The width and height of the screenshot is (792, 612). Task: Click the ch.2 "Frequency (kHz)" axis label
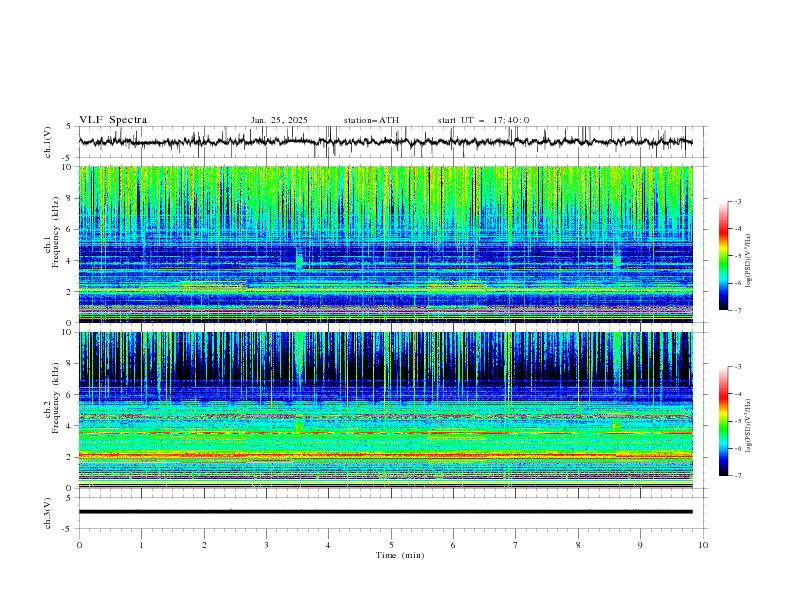[x=56, y=398]
